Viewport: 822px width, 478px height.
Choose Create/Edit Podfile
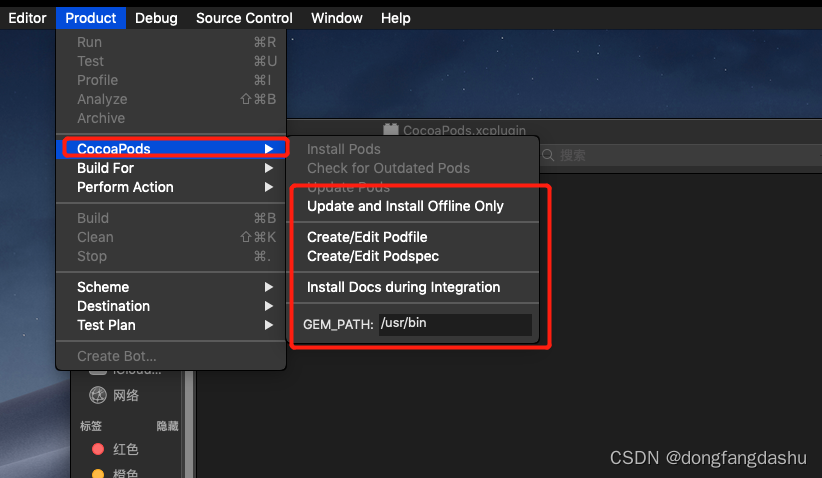click(413, 237)
